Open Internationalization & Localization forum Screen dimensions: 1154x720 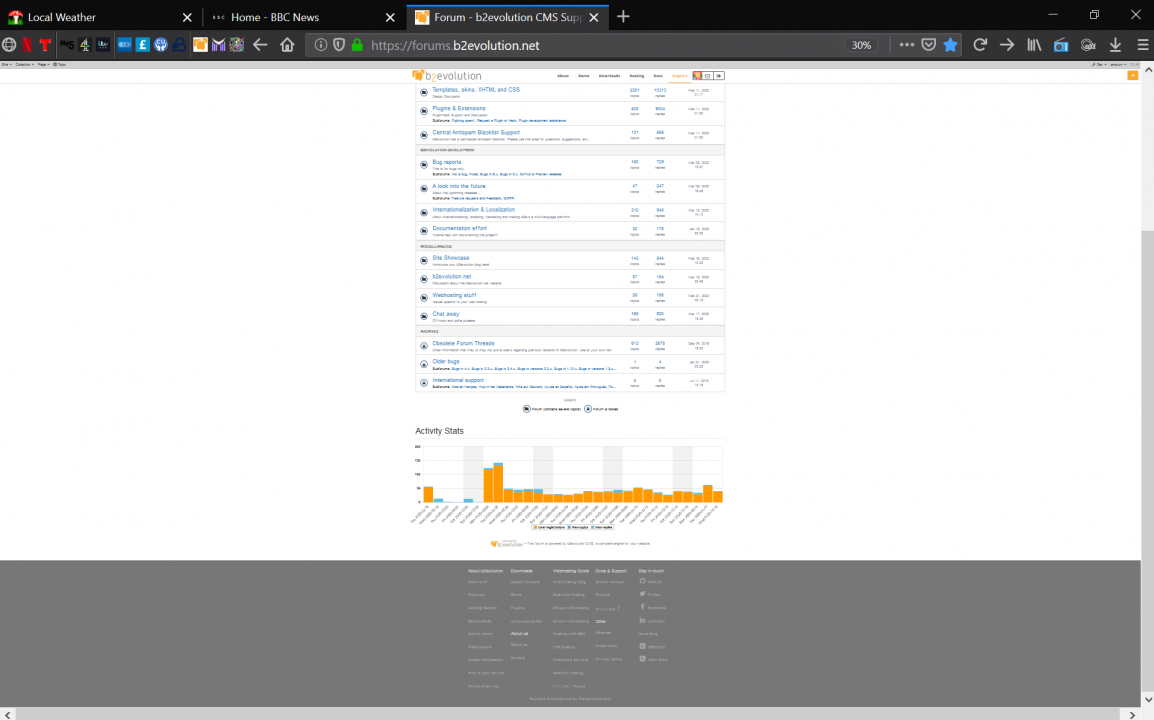pyautogui.click(x=473, y=210)
